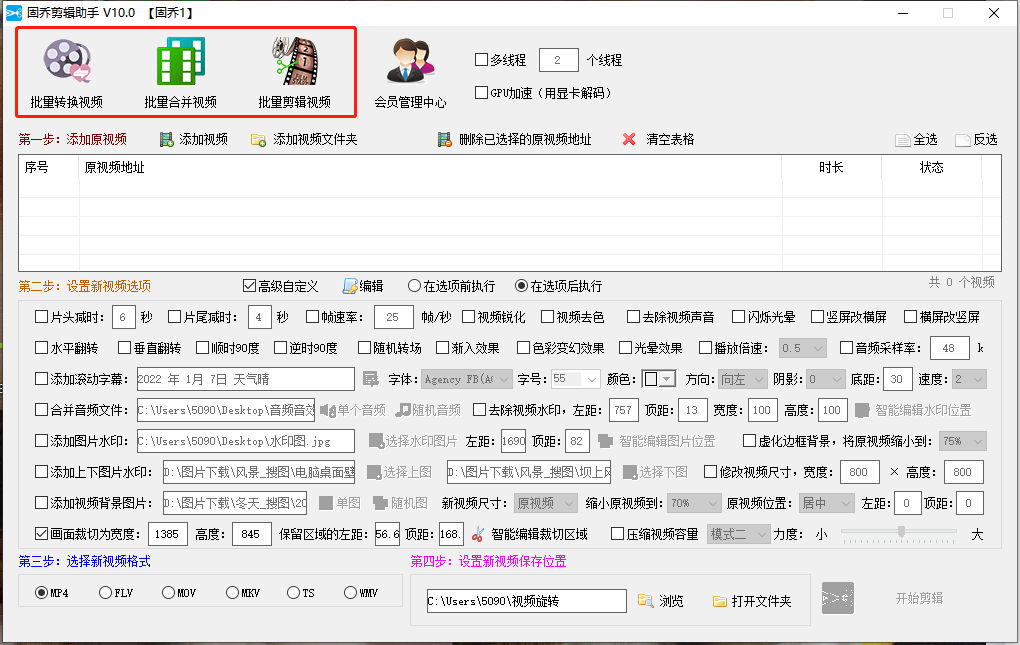The width and height of the screenshot is (1020, 645).
Task: Open the 原视频位置 居中 dropdown
Action: 826,503
